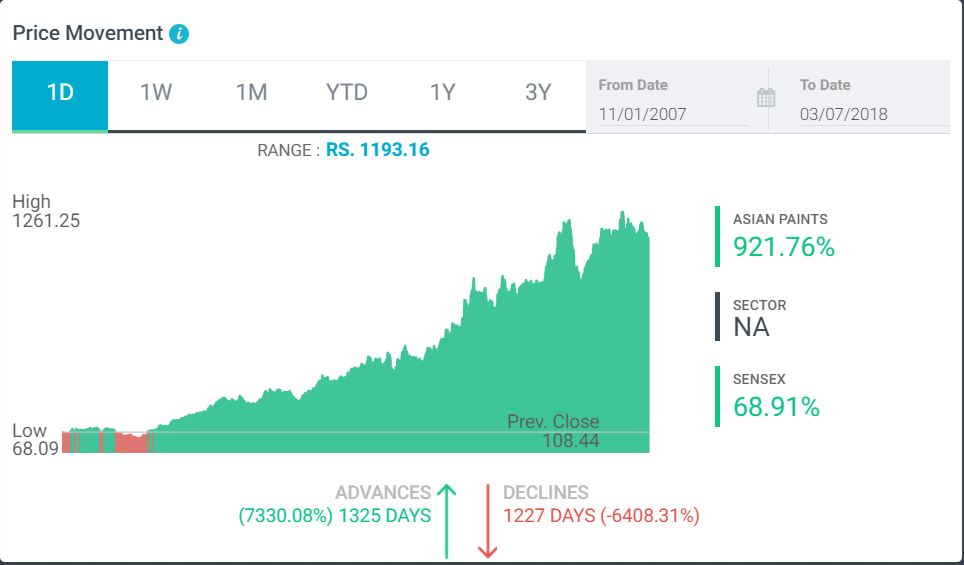The width and height of the screenshot is (964, 565).
Task: Click the Price Movement info icon
Action: (x=179, y=34)
